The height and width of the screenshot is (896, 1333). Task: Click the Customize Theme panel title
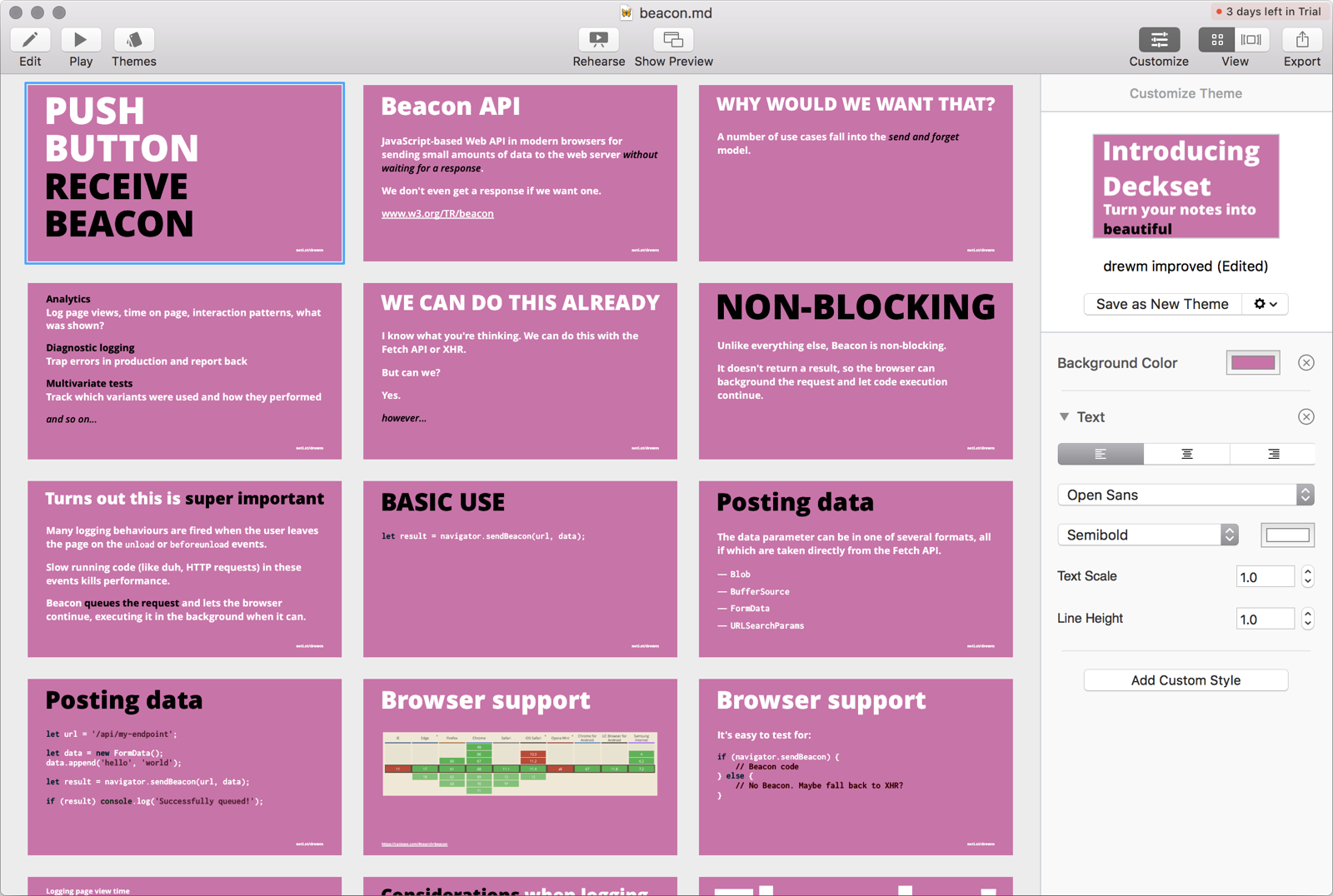pyautogui.click(x=1186, y=93)
